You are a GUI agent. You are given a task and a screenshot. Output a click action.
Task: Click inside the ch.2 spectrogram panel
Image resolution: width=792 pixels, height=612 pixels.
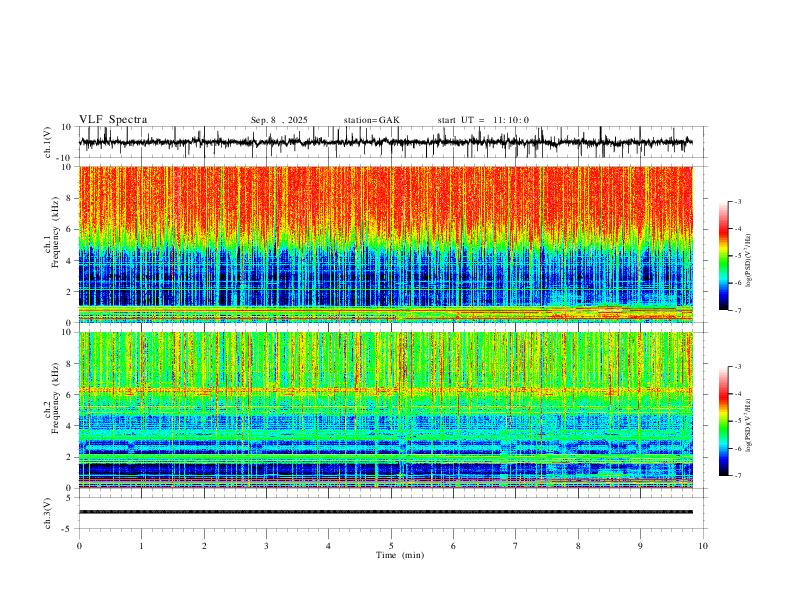385,410
